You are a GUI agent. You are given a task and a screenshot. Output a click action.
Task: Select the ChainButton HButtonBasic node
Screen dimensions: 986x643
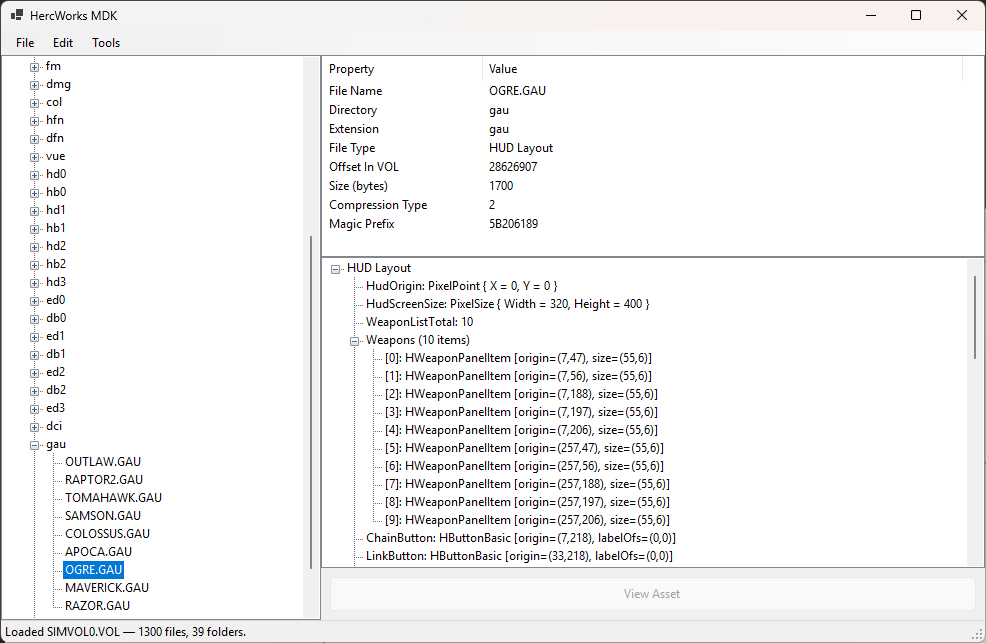[x=521, y=538]
